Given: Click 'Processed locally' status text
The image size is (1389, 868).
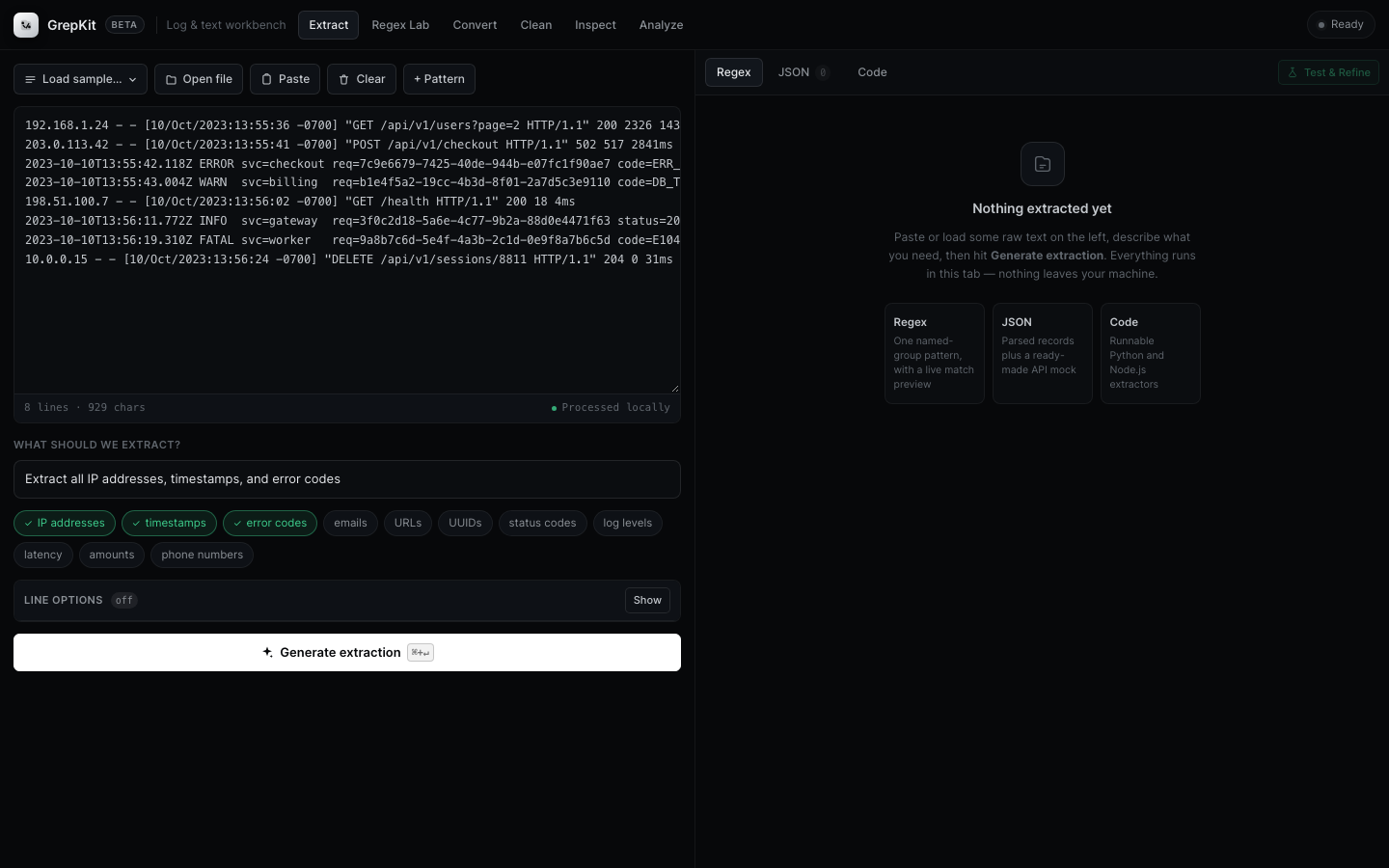Looking at the screenshot, I should coord(611,408).
